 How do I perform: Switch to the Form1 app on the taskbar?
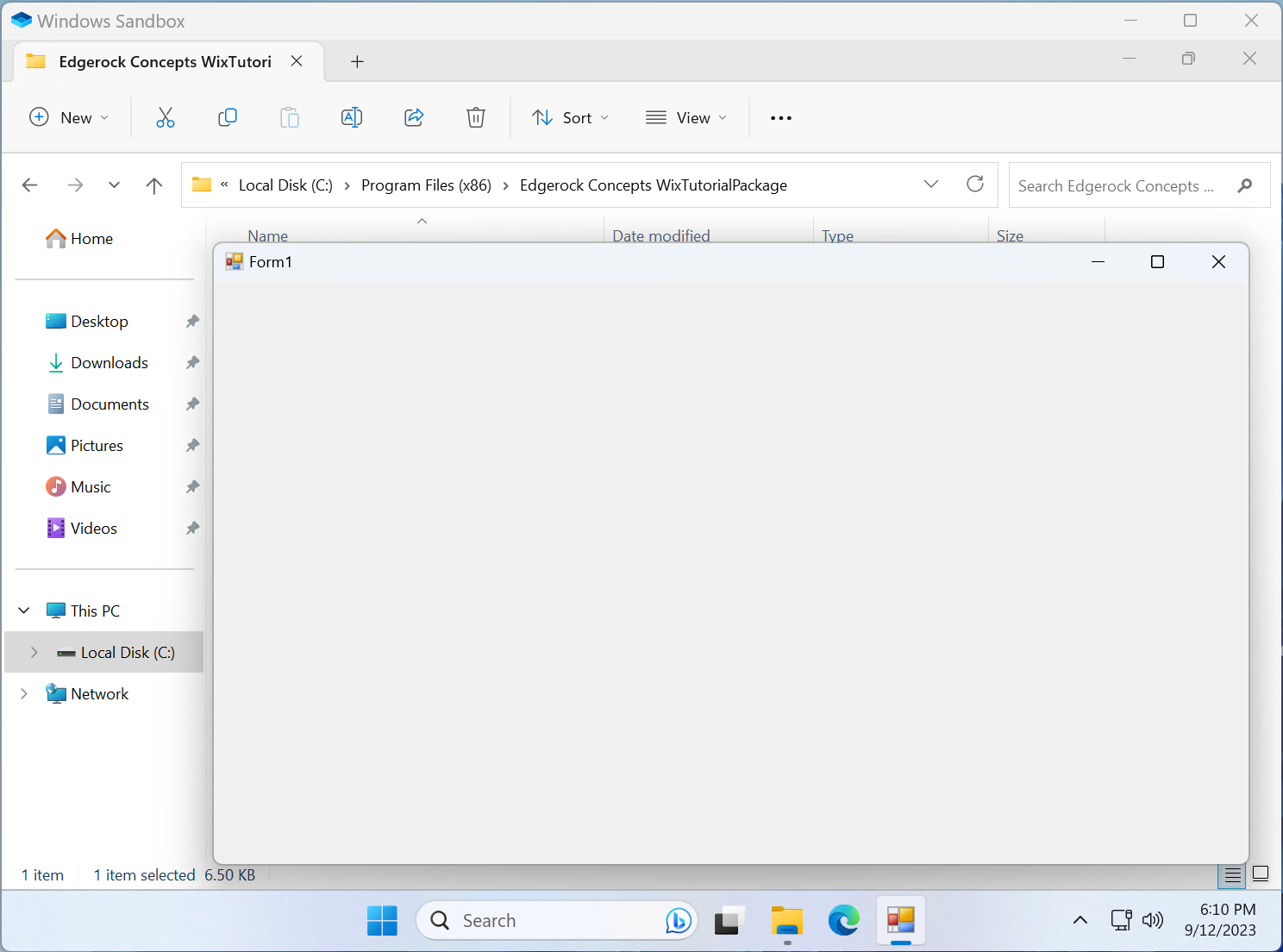(900, 920)
